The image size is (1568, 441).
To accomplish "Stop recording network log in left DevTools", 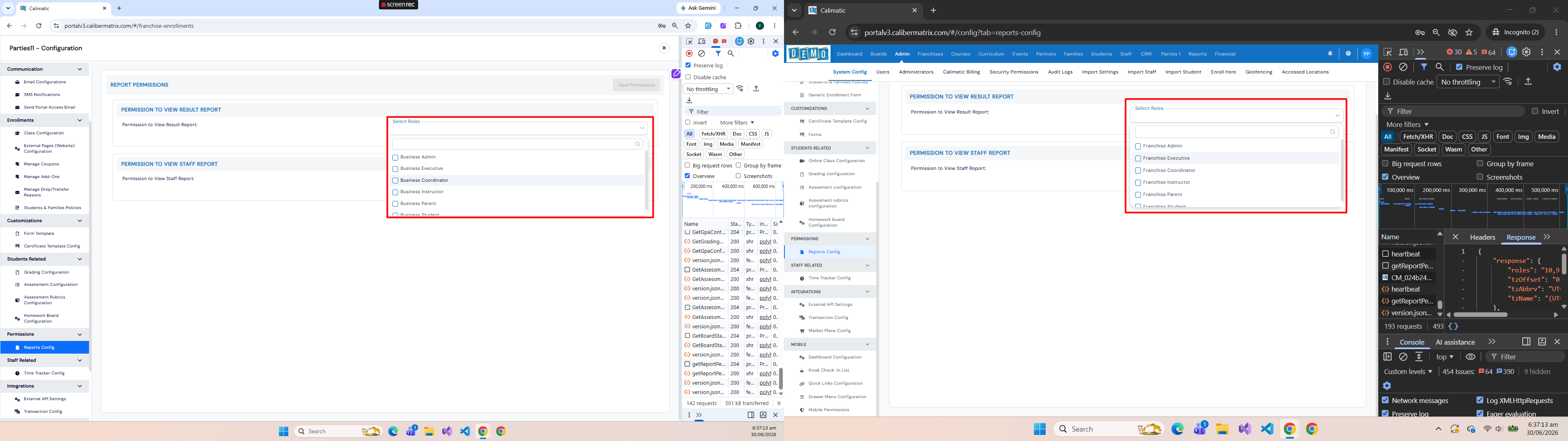I will [x=689, y=53].
